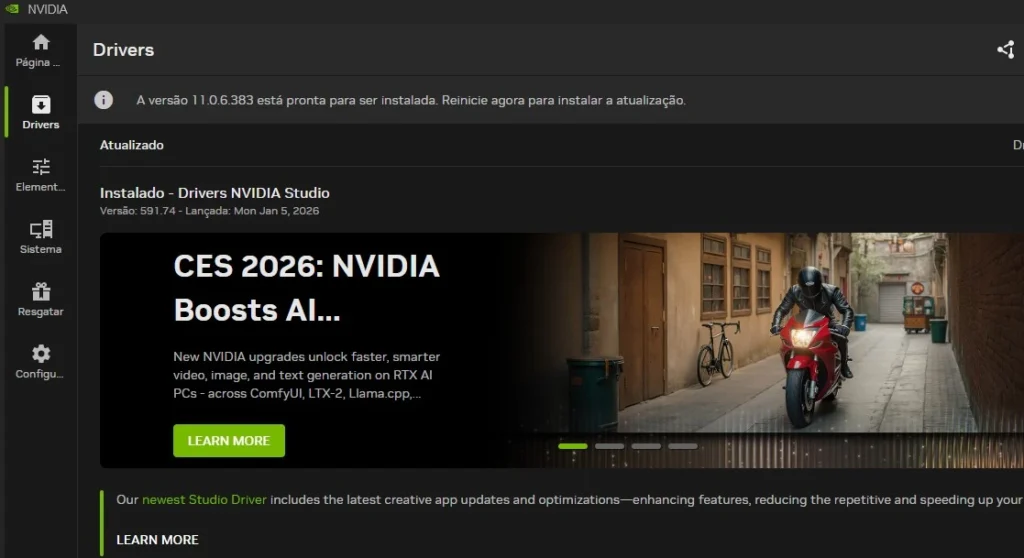Open the Elementos sliders icon
This screenshot has height=558, width=1024.
point(40,167)
